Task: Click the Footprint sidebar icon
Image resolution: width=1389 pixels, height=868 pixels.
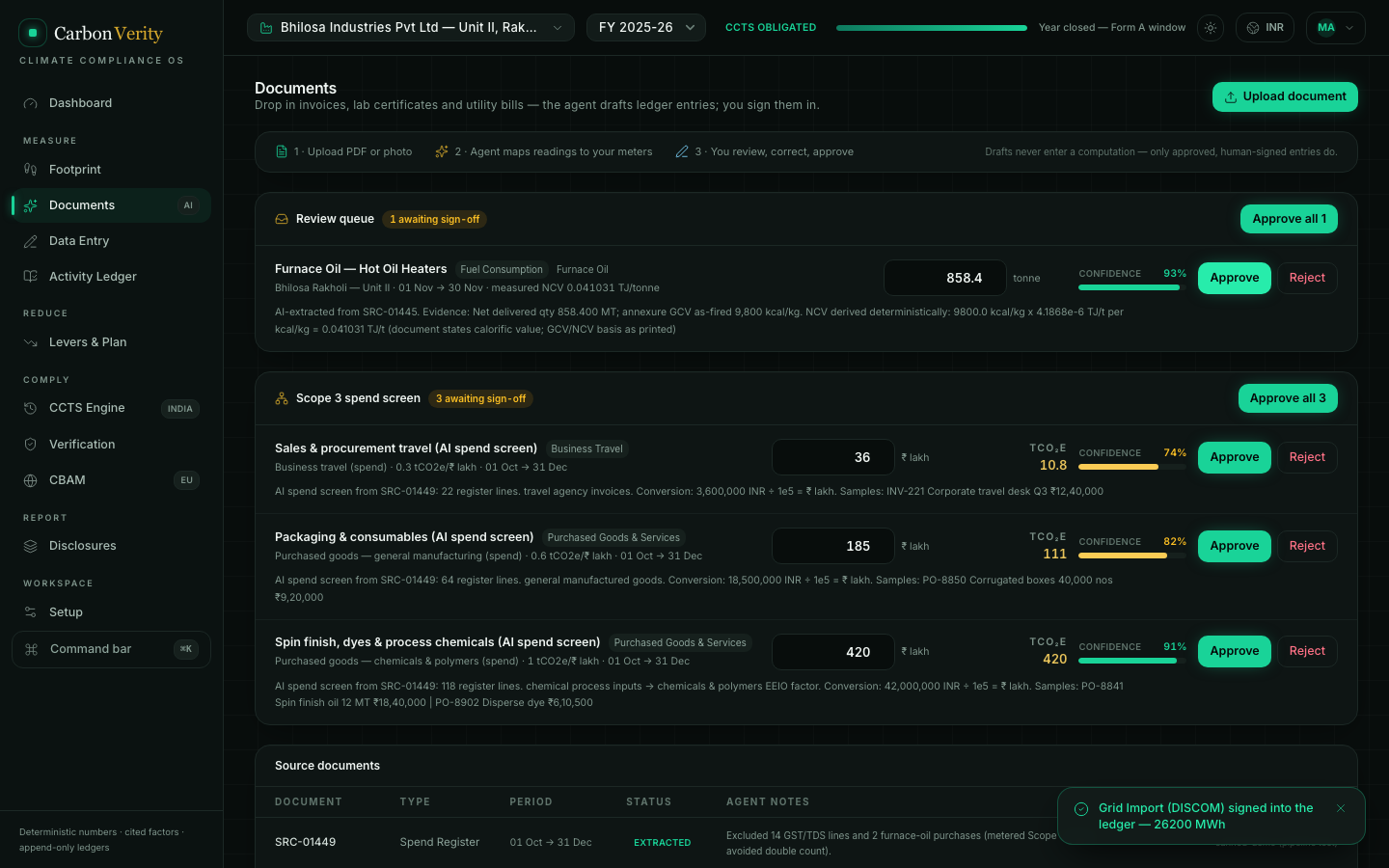Action: (x=31, y=170)
